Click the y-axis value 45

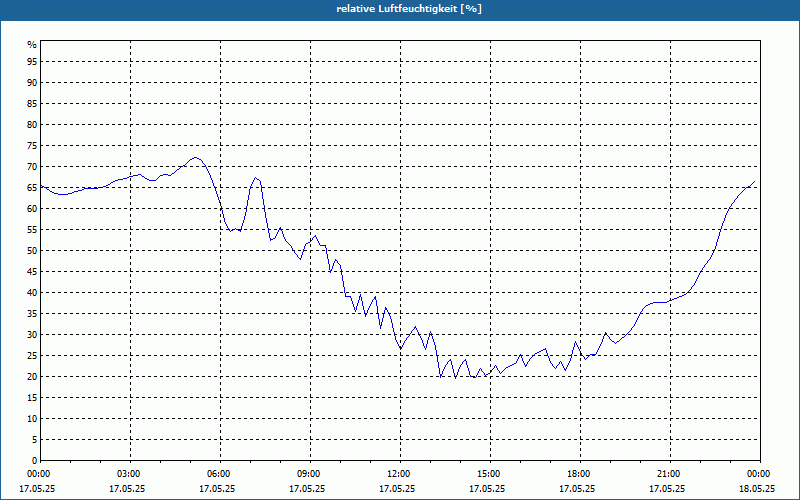pyautogui.click(x=32, y=272)
